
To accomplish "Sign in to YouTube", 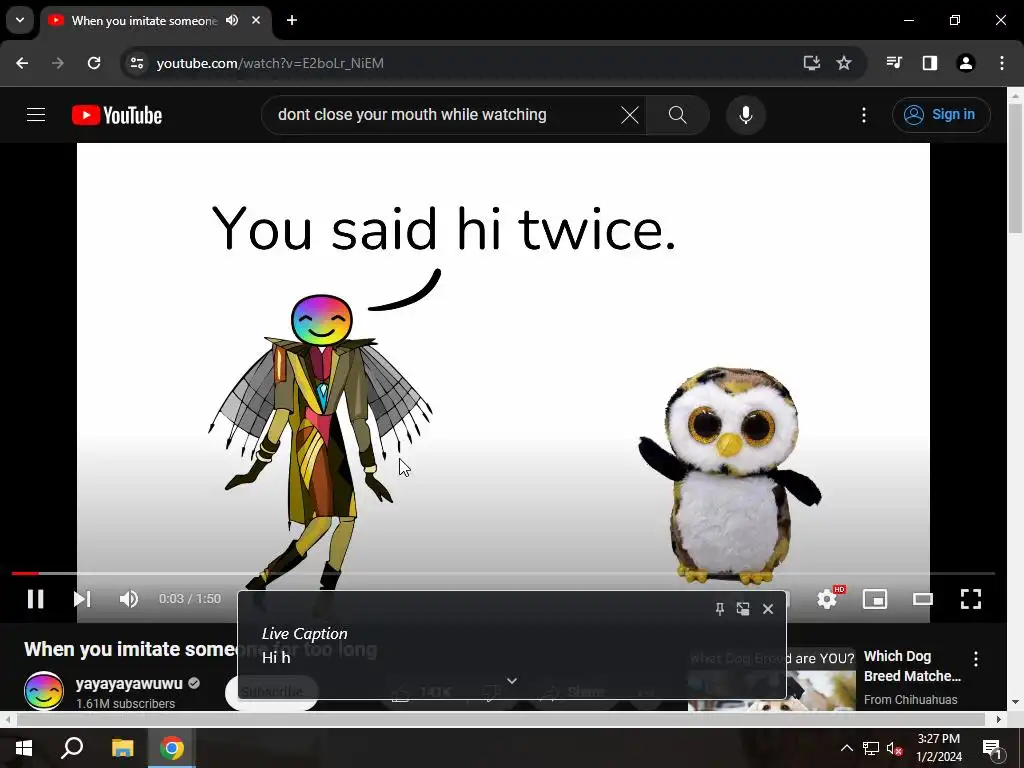I will 941,115.
